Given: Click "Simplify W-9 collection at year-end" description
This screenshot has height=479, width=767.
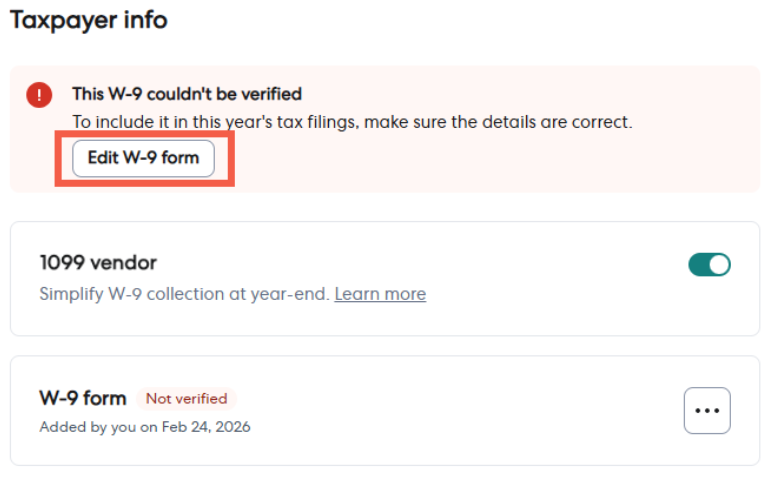Looking at the screenshot, I should click(x=184, y=294).
